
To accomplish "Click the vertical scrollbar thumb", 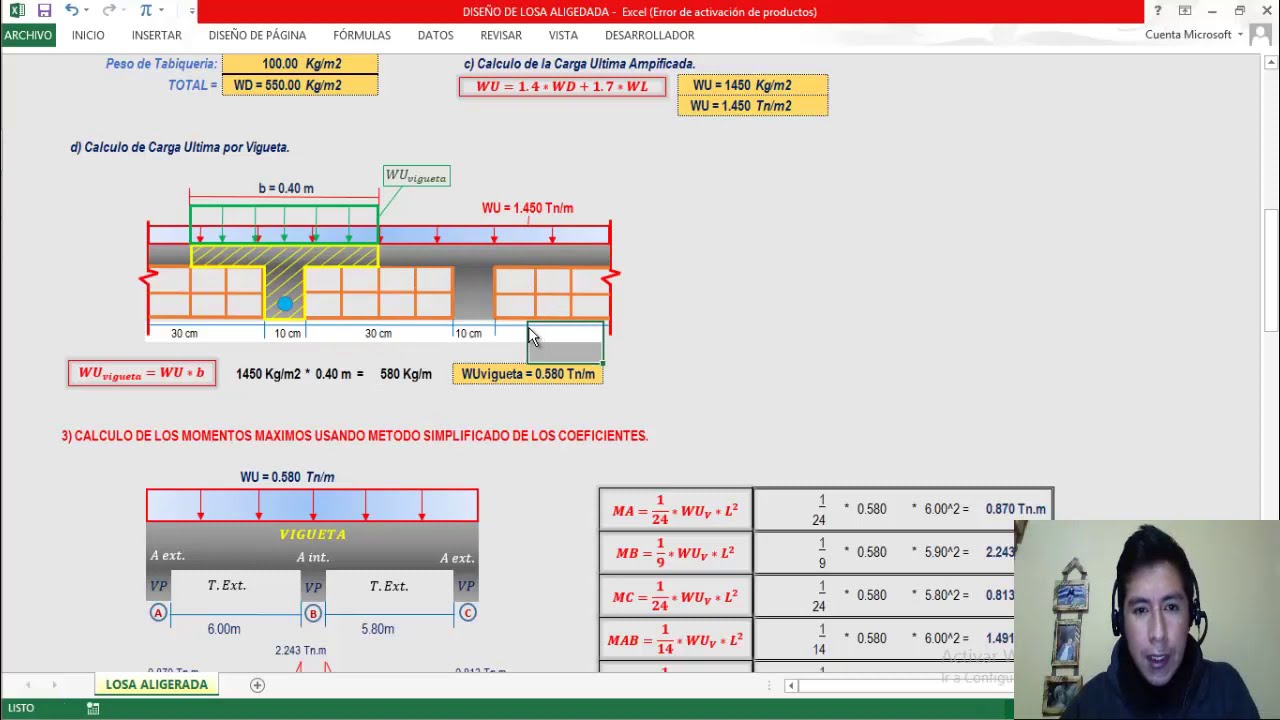I will coord(1271,268).
